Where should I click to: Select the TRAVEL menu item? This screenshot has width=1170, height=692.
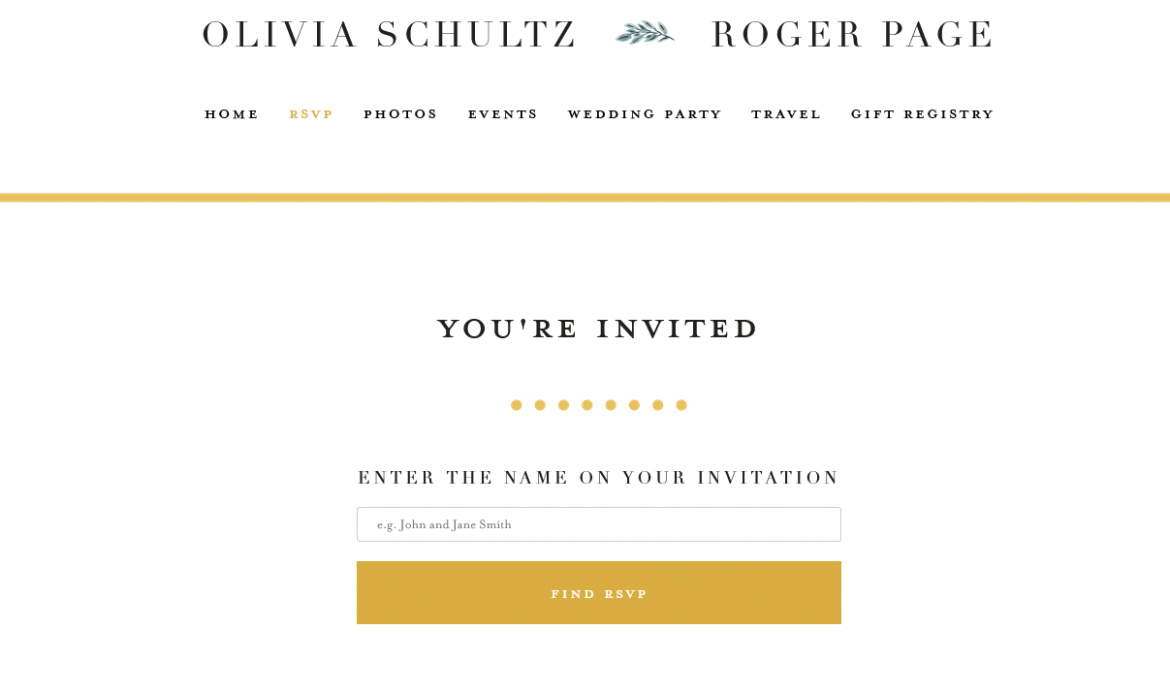pyautogui.click(x=786, y=114)
